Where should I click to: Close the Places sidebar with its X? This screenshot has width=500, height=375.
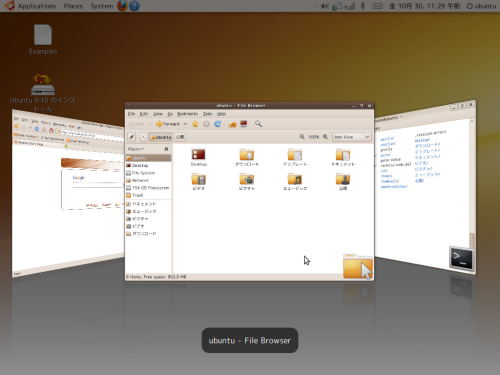tap(166, 149)
